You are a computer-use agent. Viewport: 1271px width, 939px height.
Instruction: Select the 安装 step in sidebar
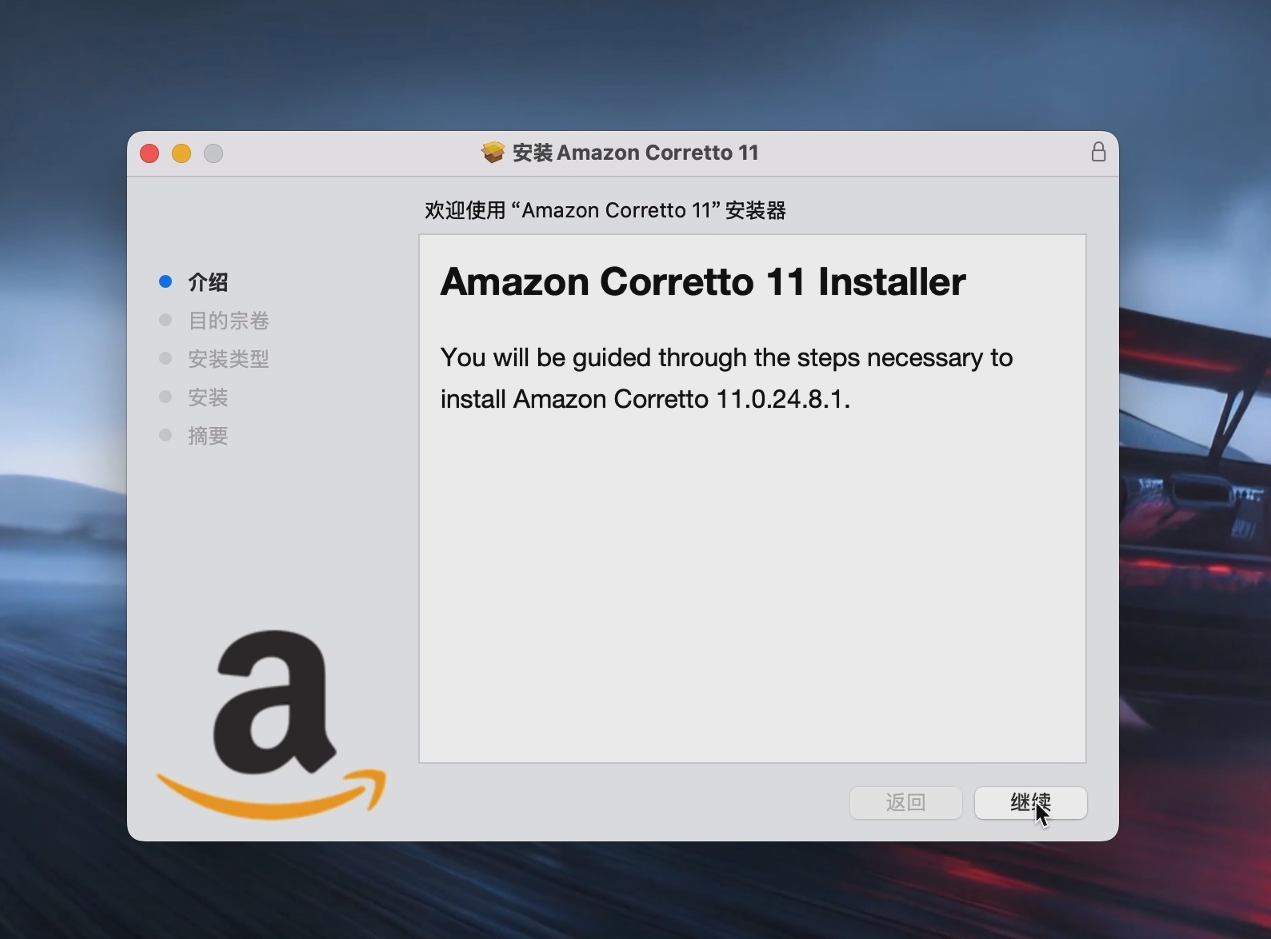208,397
